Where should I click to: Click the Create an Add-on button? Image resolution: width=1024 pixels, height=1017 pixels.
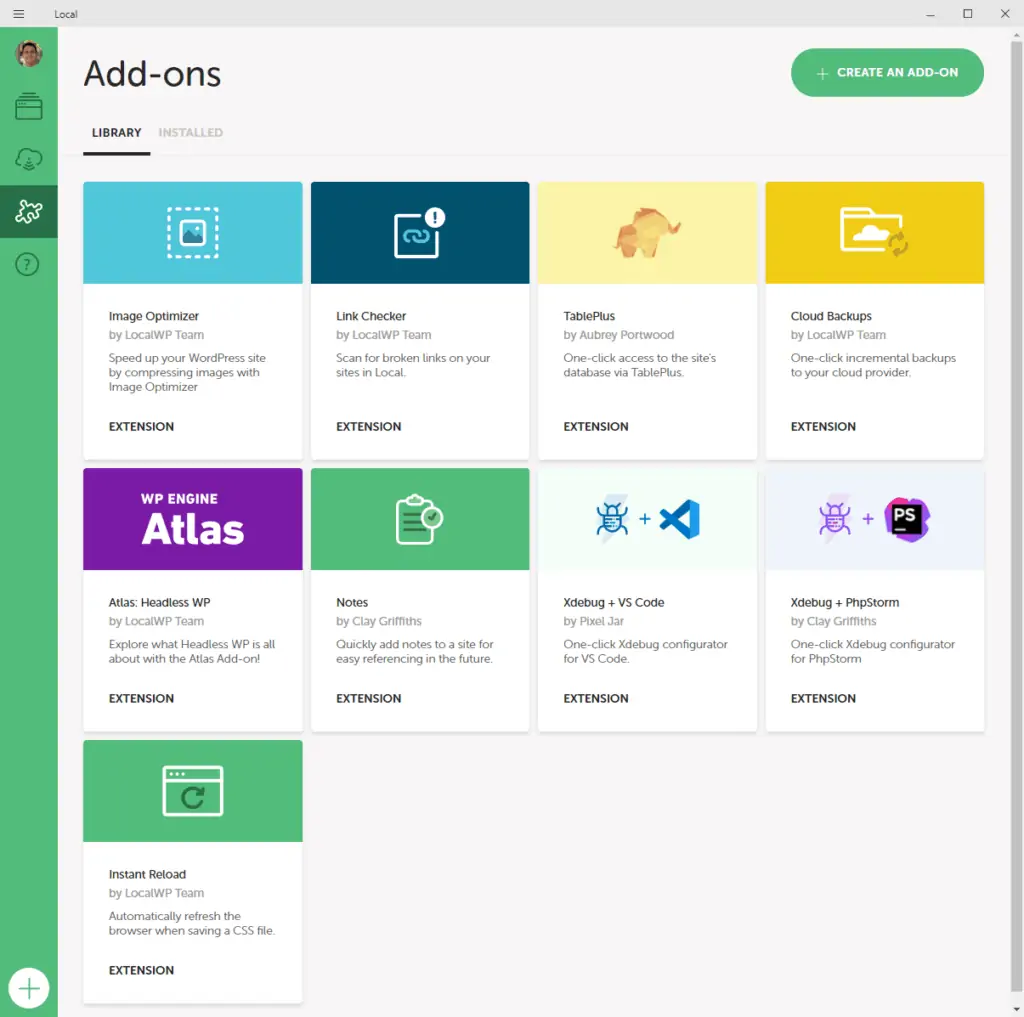[887, 73]
